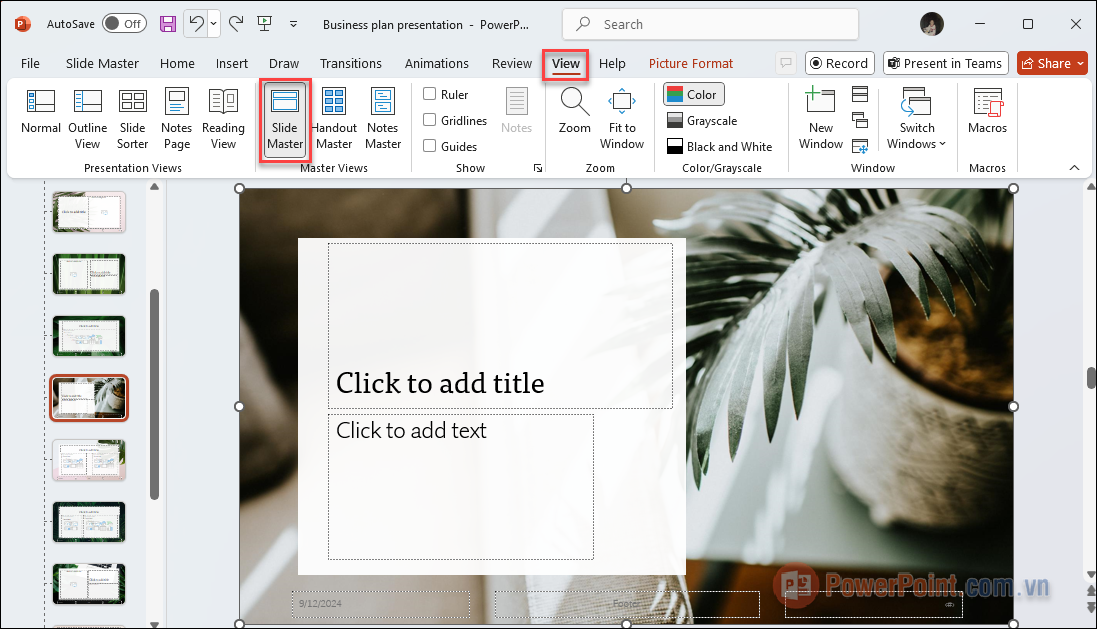Switch to Grayscale mode
Image resolution: width=1097 pixels, height=629 pixels.
click(x=702, y=120)
